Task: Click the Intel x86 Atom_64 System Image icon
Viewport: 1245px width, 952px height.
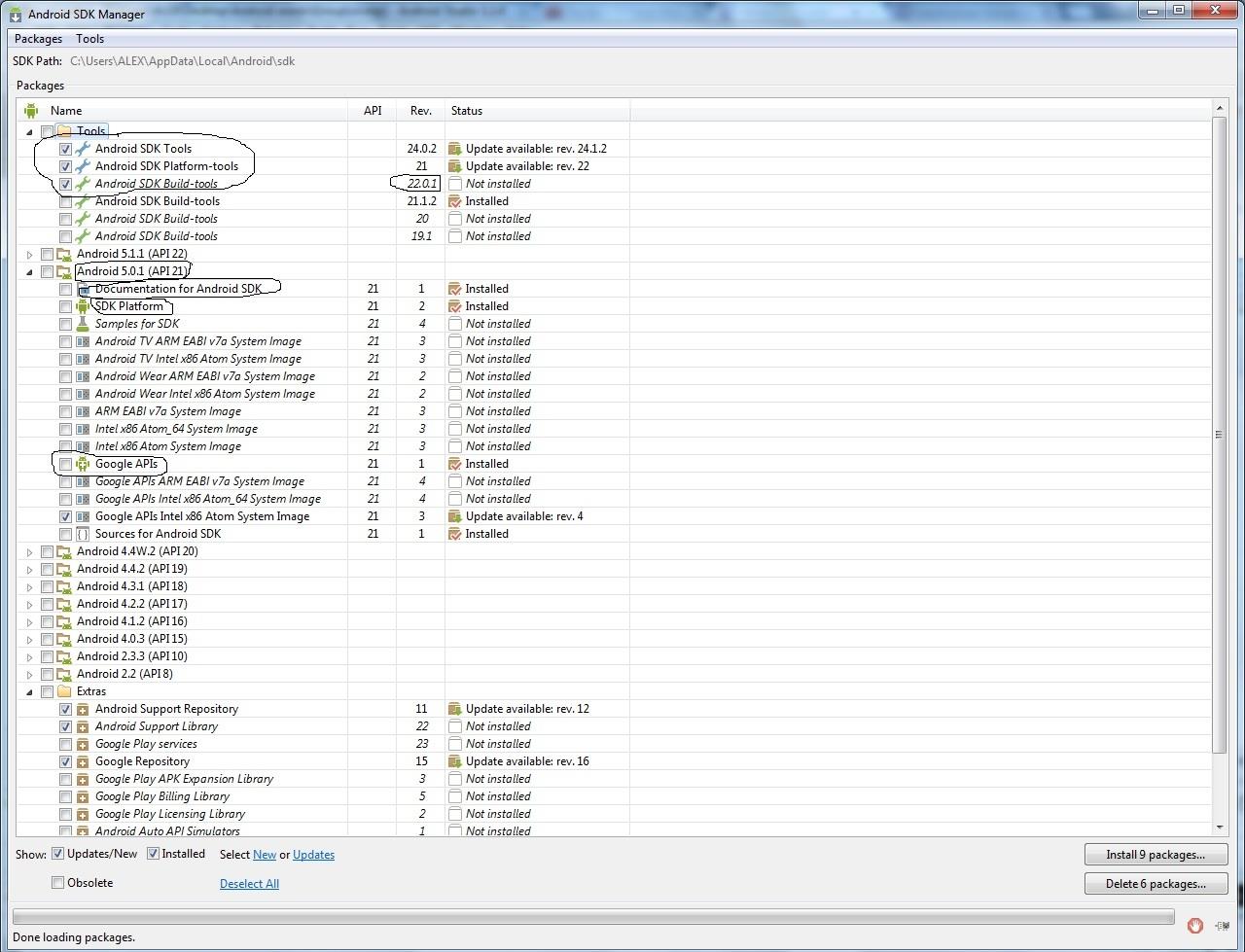Action: (83, 429)
